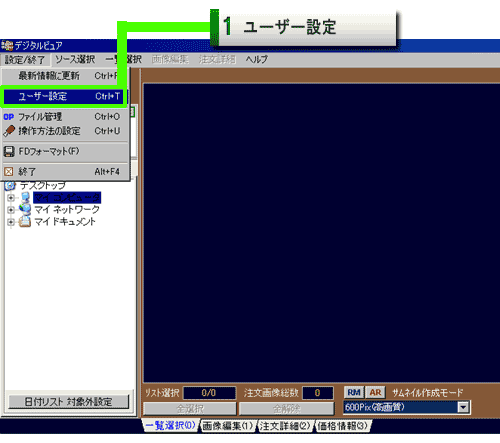Click the デスクトップ icon in tree

tap(10, 185)
